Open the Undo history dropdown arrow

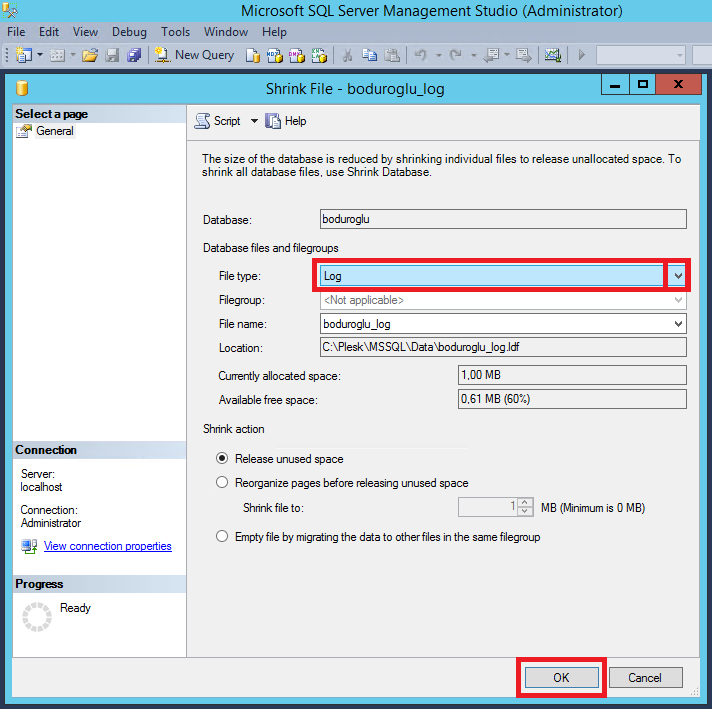tap(438, 55)
